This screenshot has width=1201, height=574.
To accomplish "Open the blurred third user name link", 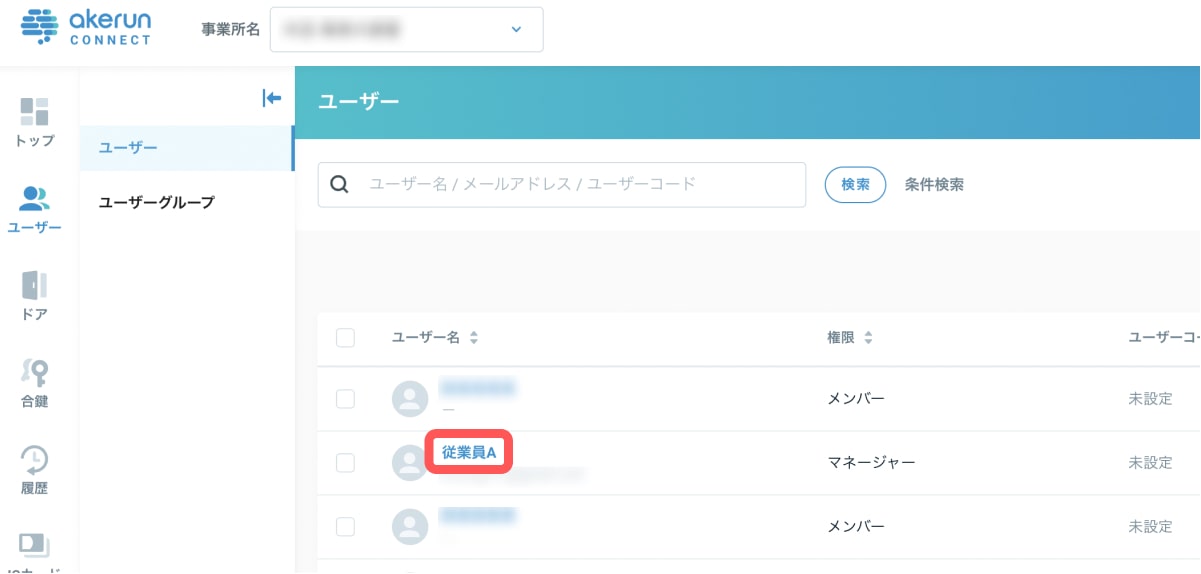I will pyautogui.click(x=478, y=516).
